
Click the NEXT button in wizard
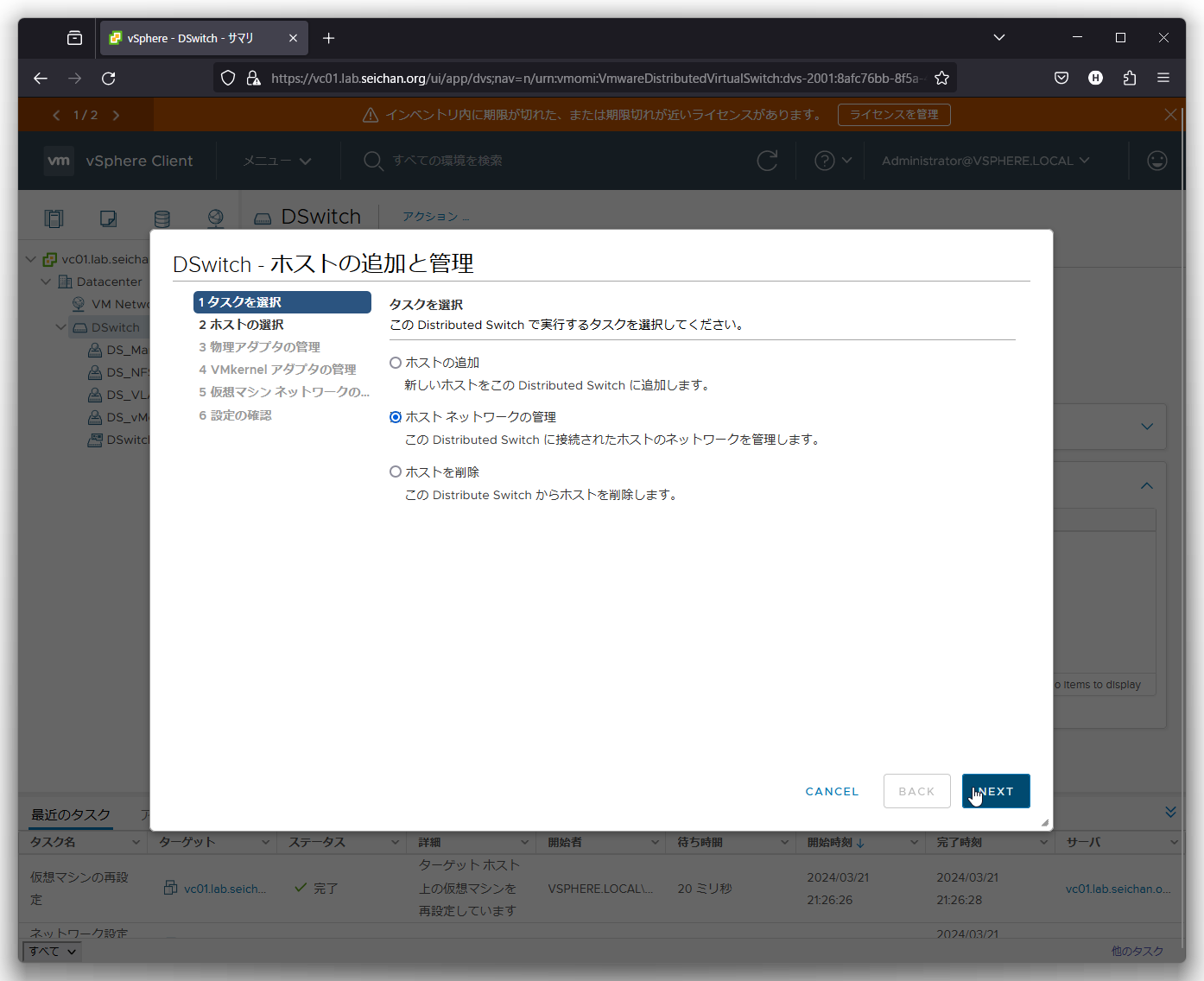click(996, 791)
